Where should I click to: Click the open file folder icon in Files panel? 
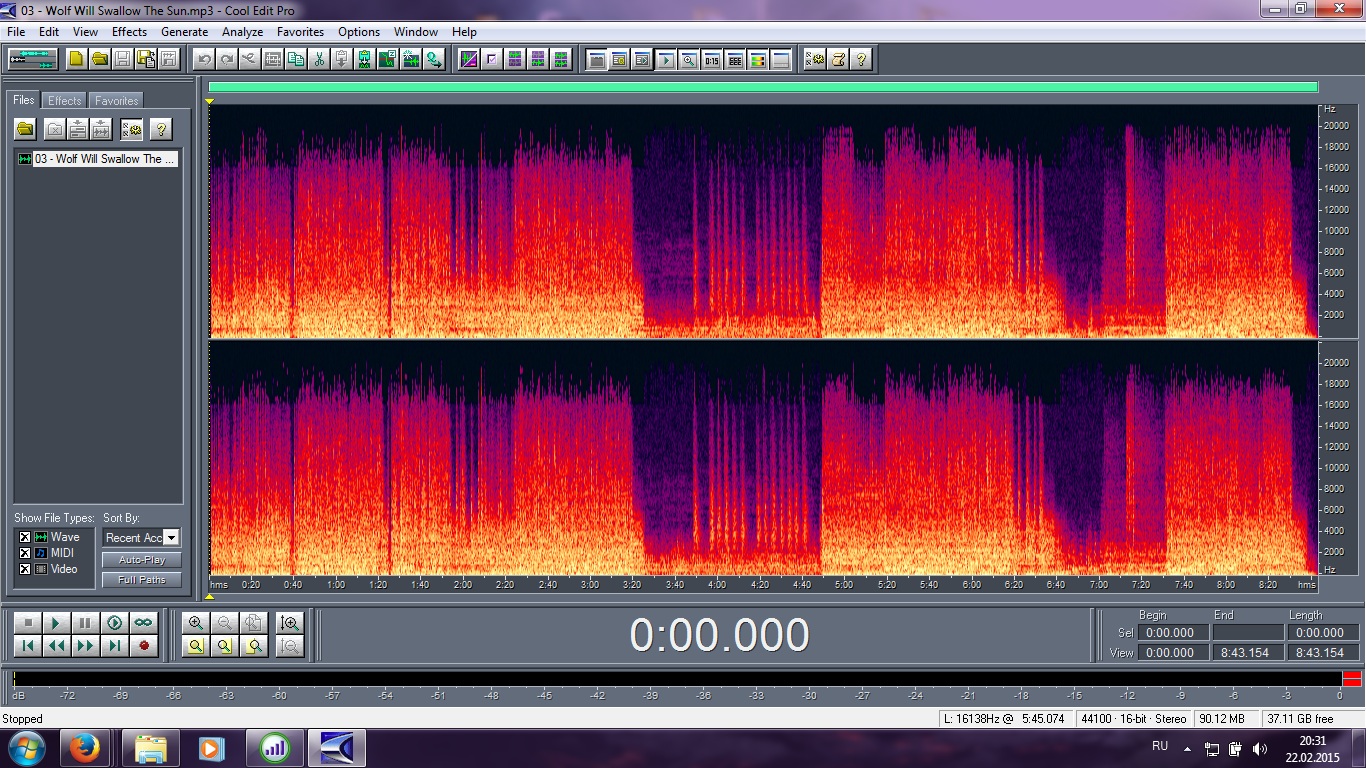(x=25, y=129)
